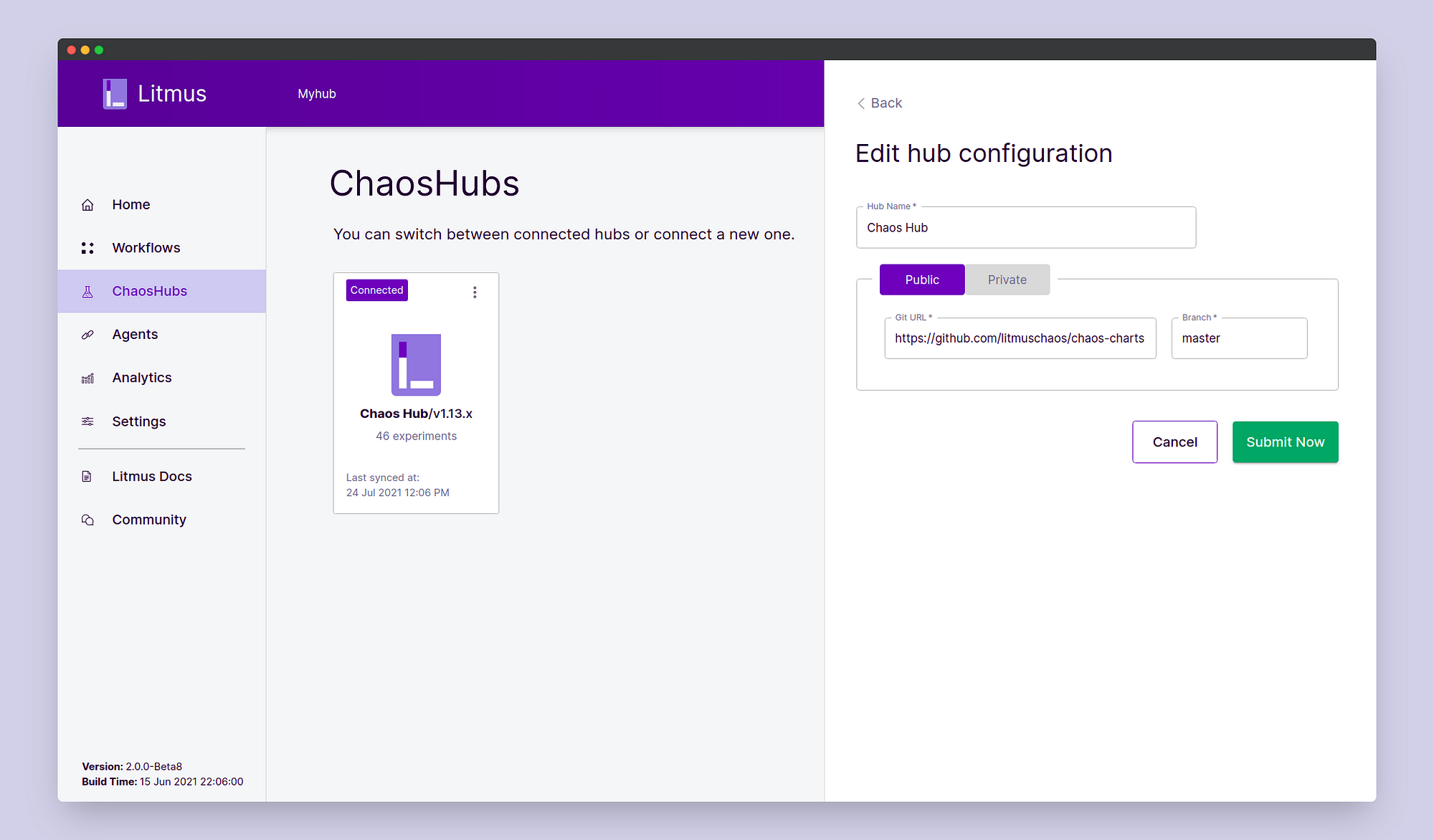
Task: Open the Analytics page
Action: coord(161,378)
